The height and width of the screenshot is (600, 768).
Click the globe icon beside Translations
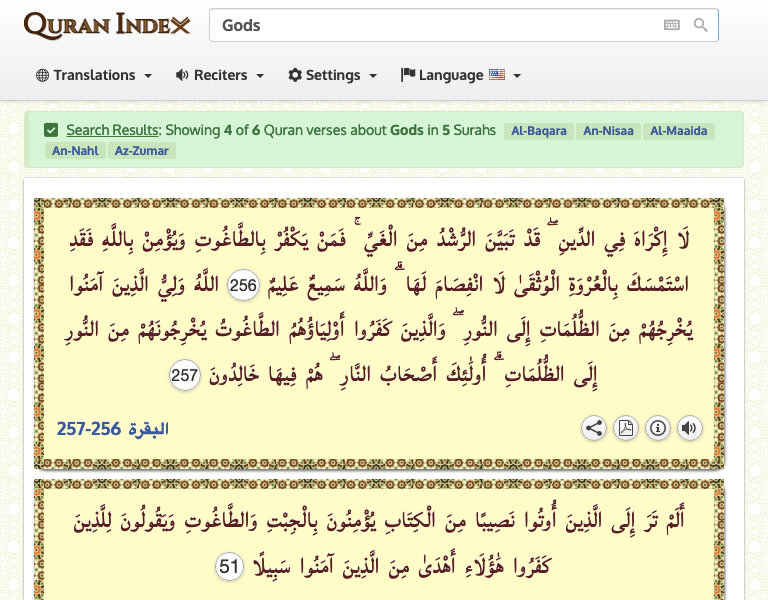(x=43, y=75)
